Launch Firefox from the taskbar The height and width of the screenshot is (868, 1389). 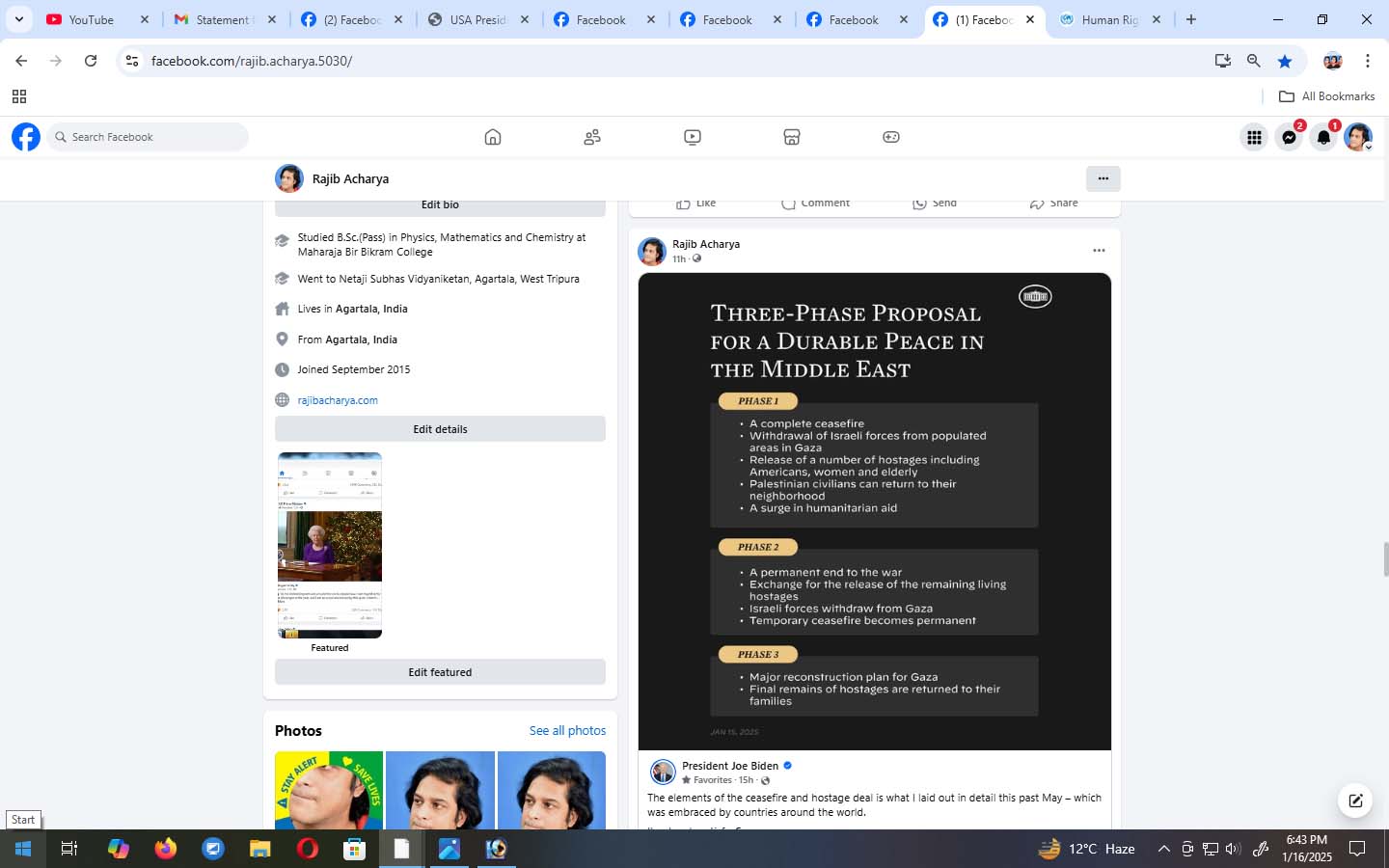click(x=166, y=849)
